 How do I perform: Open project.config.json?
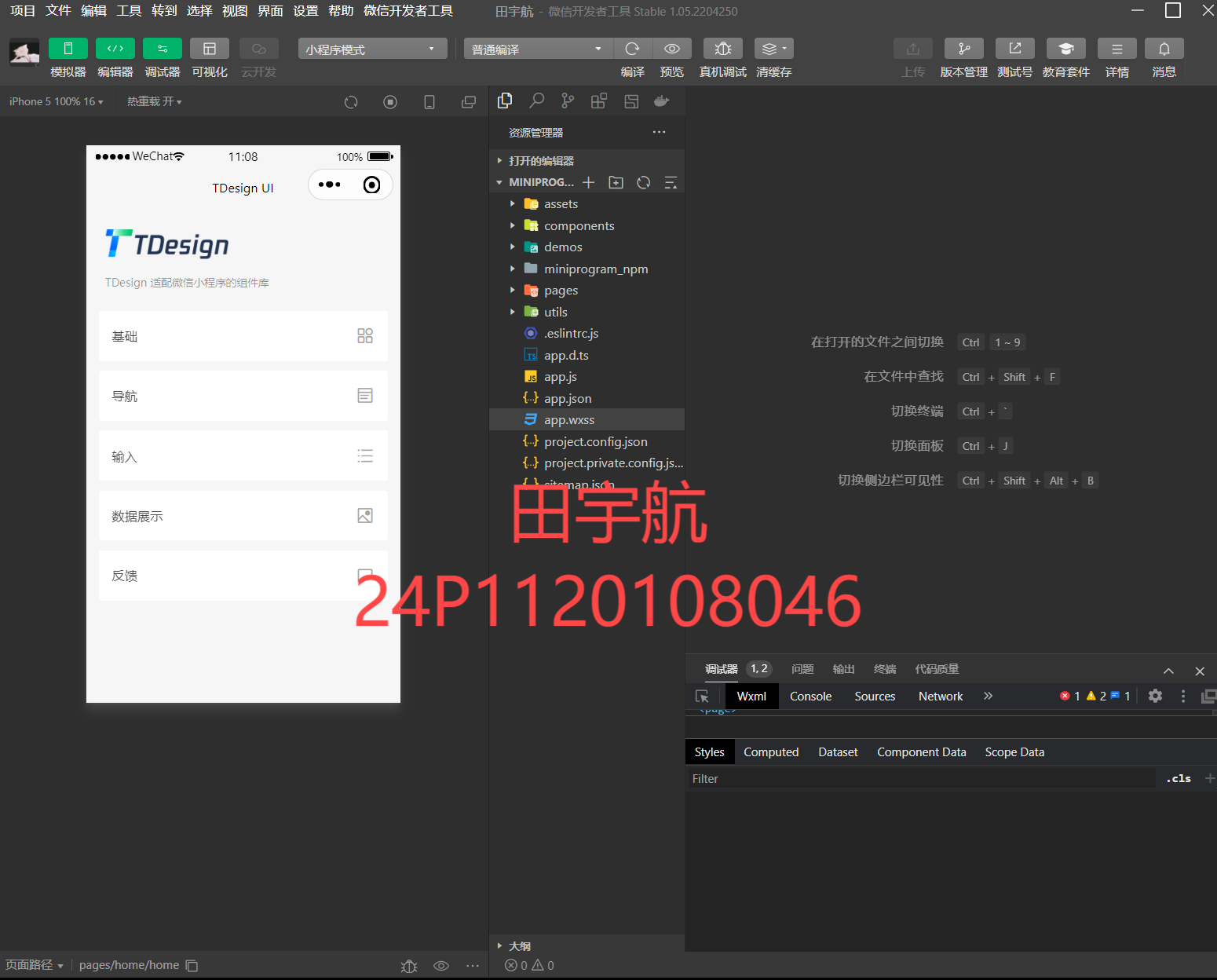click(587, 441)
